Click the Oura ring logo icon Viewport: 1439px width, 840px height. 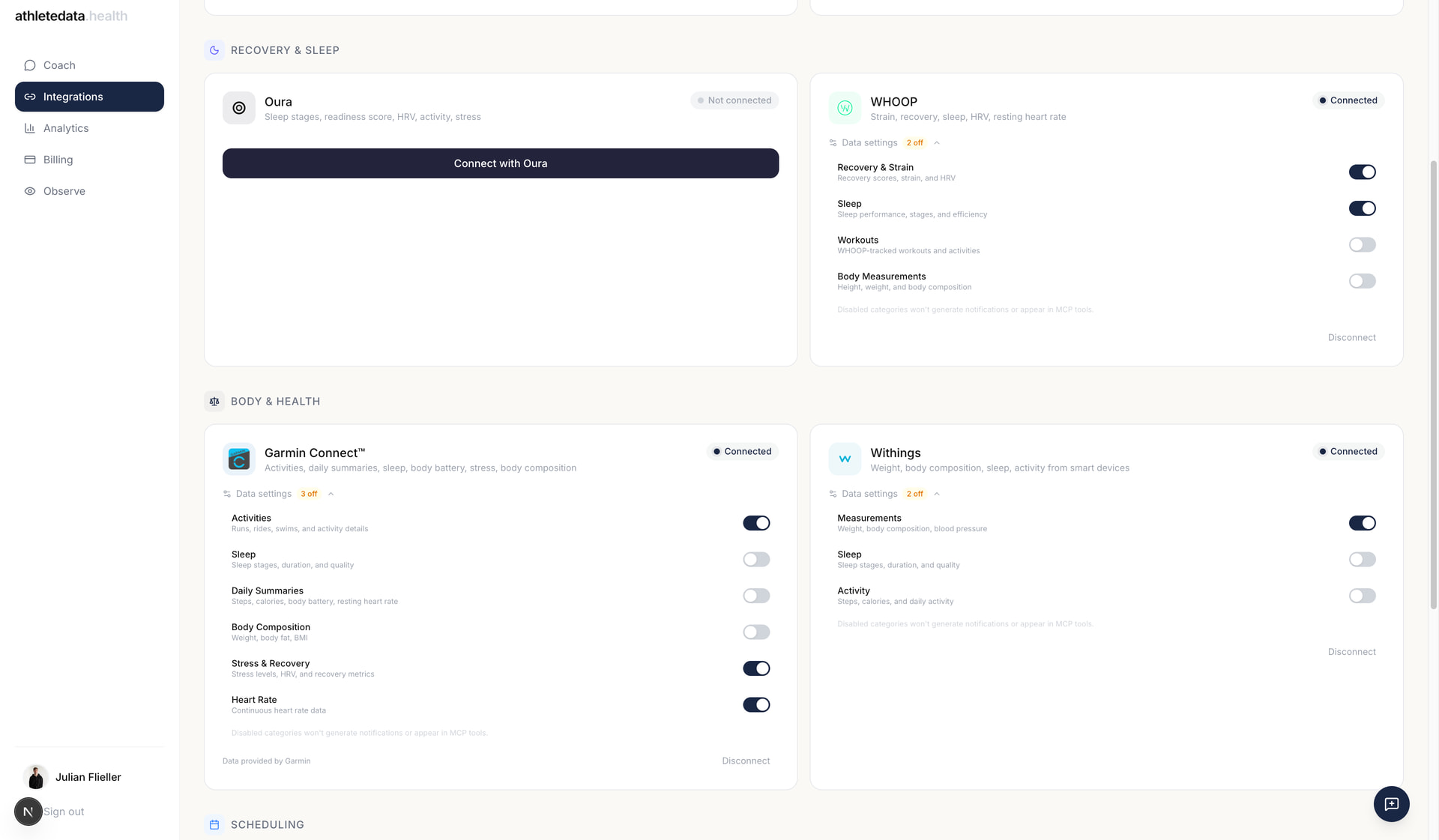click(x=238, y=108)
